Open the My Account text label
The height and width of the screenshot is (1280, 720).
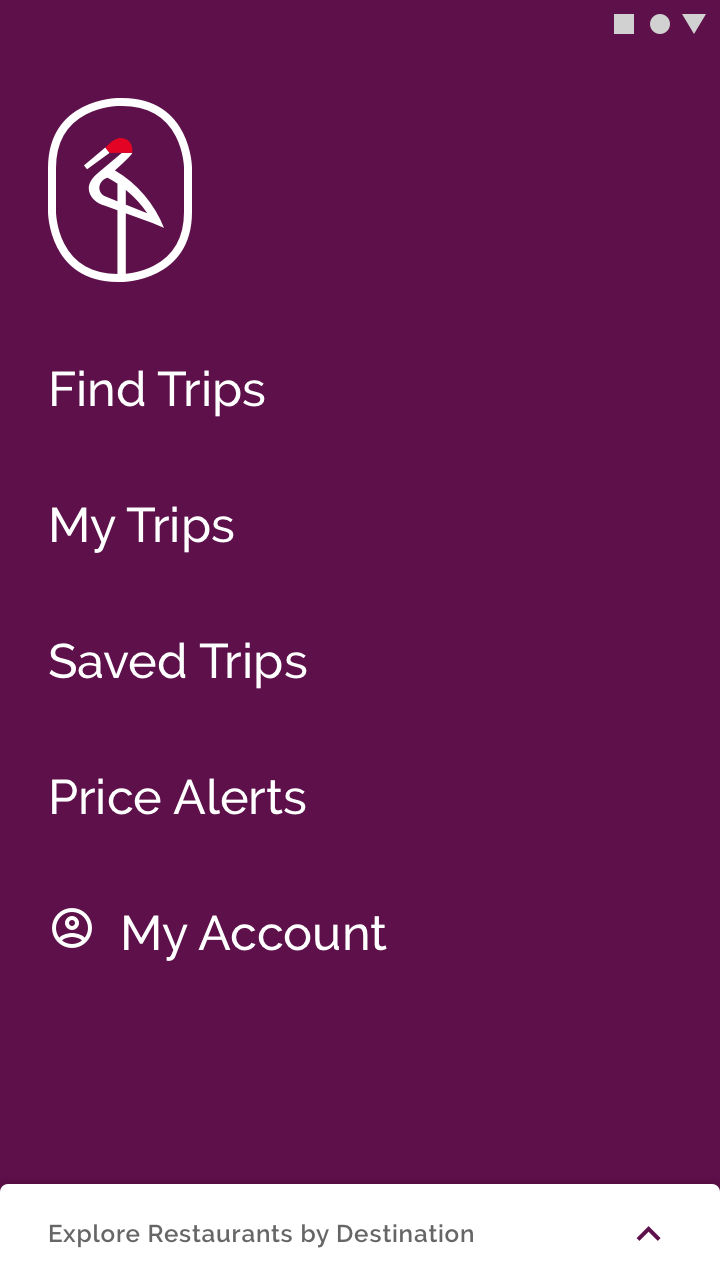tap(253, 934)
